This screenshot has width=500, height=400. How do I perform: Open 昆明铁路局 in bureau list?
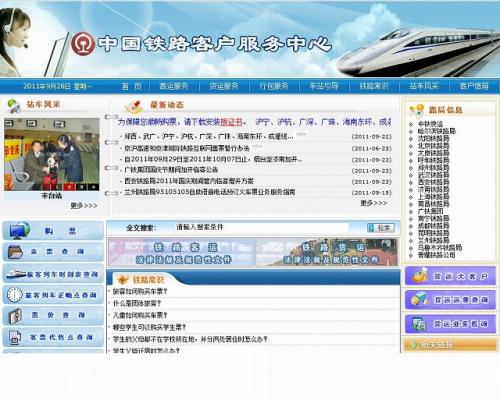pos(434,233)
